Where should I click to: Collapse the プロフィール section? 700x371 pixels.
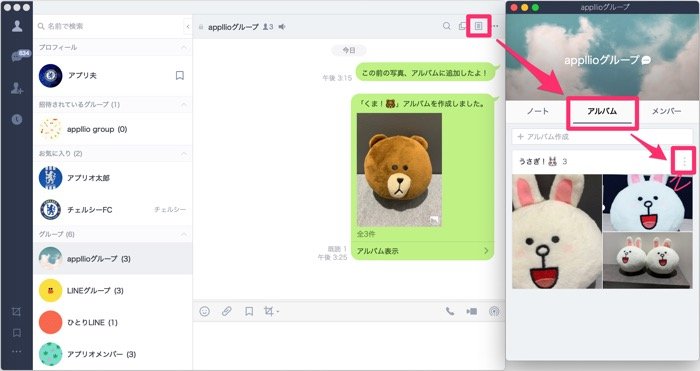[x=184, y=47]
